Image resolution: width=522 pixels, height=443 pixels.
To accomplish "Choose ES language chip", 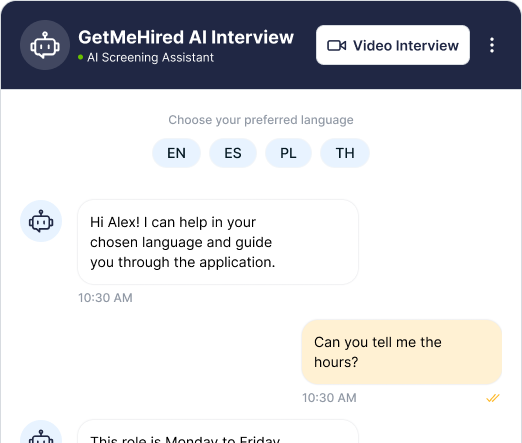I will [x=233, y=153].
